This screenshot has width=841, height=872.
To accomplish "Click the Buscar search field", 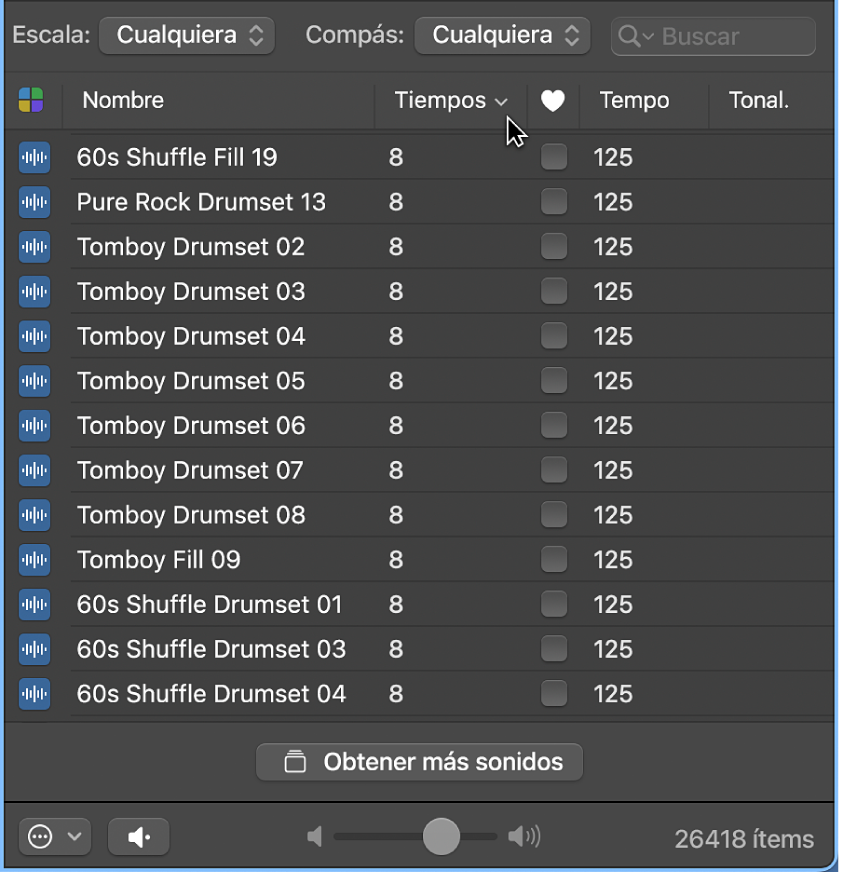I will (730, 37).
